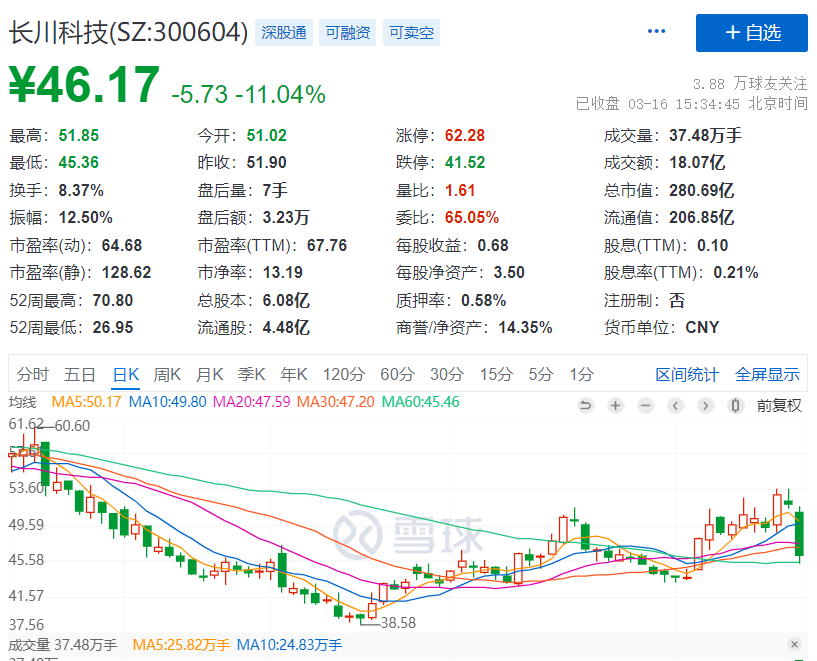
Task: Click the 委比 value 65.05%
Action: [472, 217]
